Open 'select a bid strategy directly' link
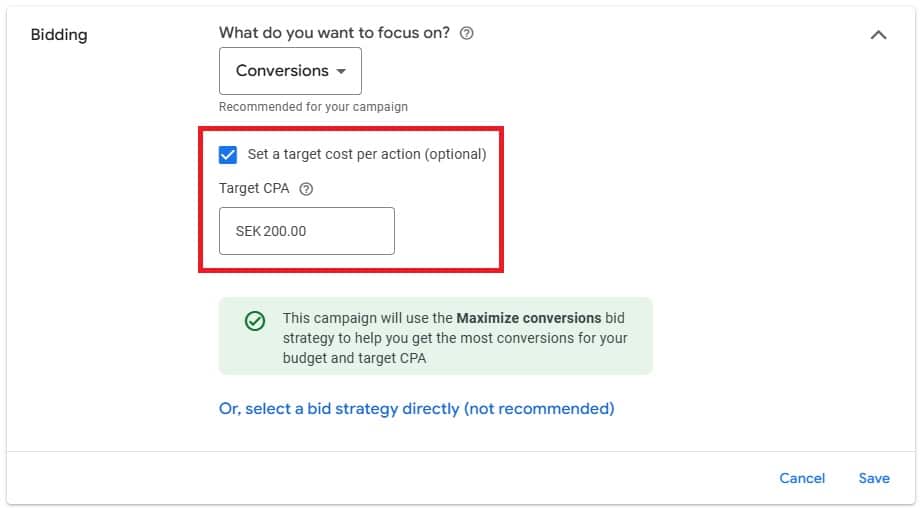 [x=417, y=409]
